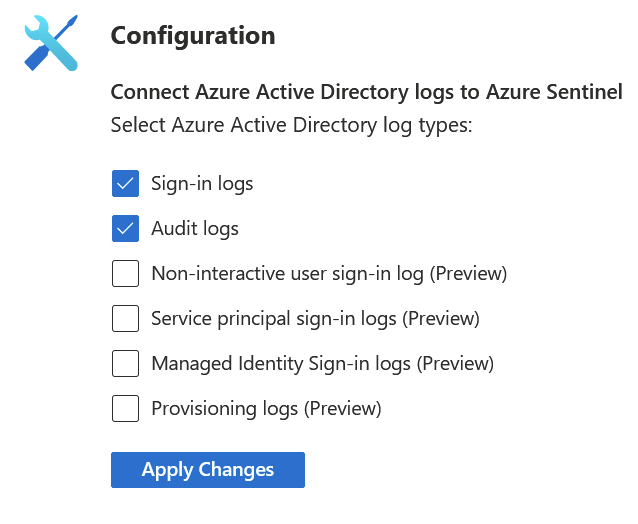Uncheck the Sign-in logs checkbox
This screenshot has width=638, height=524.
coord(125,183)
